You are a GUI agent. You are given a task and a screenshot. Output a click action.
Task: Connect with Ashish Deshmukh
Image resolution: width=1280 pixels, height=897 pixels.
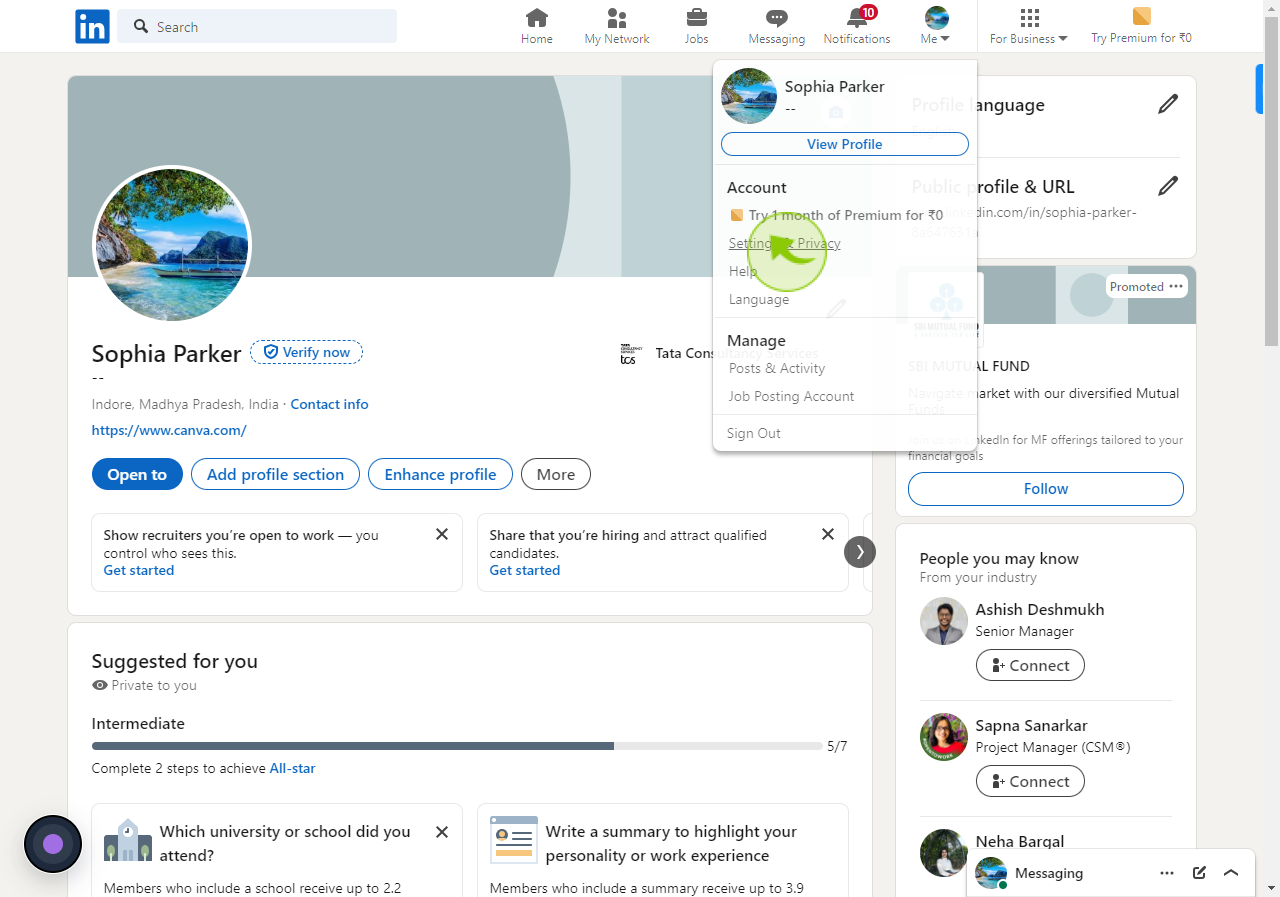click(x=1030, y=665)
